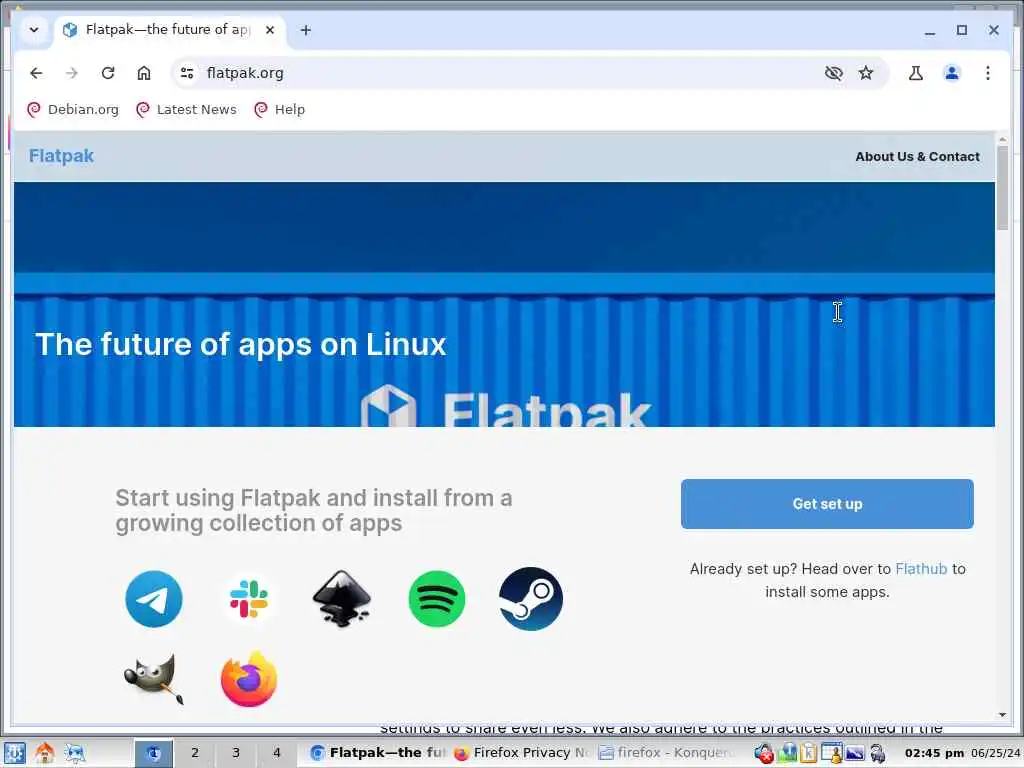This screenshot has width=1024, height=768.
Task: Click the Klipper clipboard tray icon
Action: (808, 753)
